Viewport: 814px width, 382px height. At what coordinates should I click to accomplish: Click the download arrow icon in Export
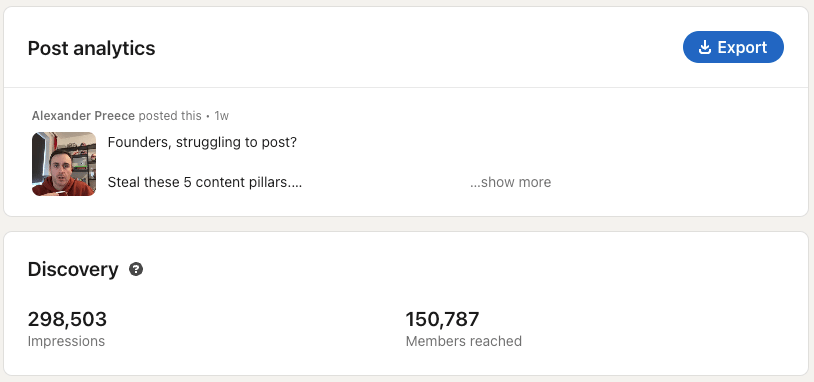(x=704, y=47)
